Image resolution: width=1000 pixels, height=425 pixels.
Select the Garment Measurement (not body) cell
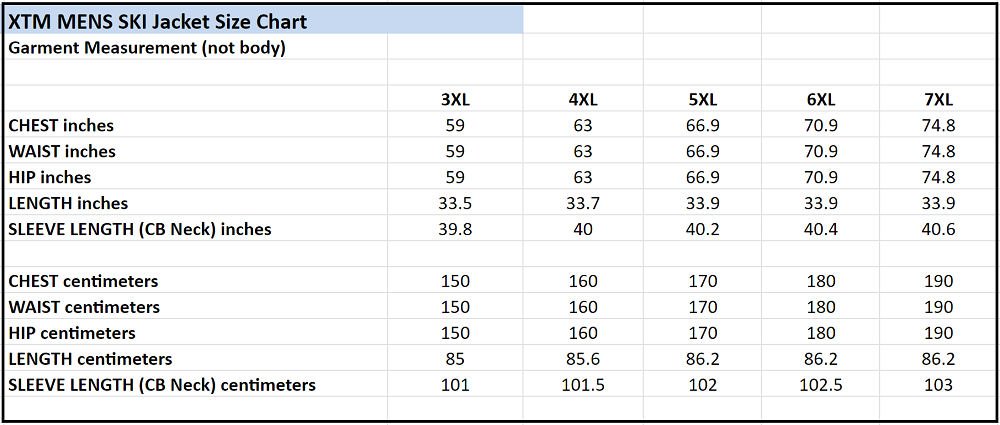pos(147,47)
